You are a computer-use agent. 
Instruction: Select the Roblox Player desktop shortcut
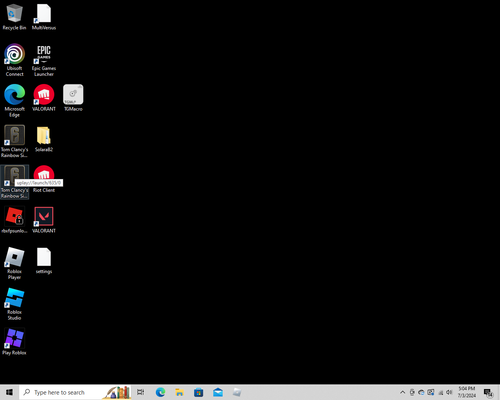14,263
